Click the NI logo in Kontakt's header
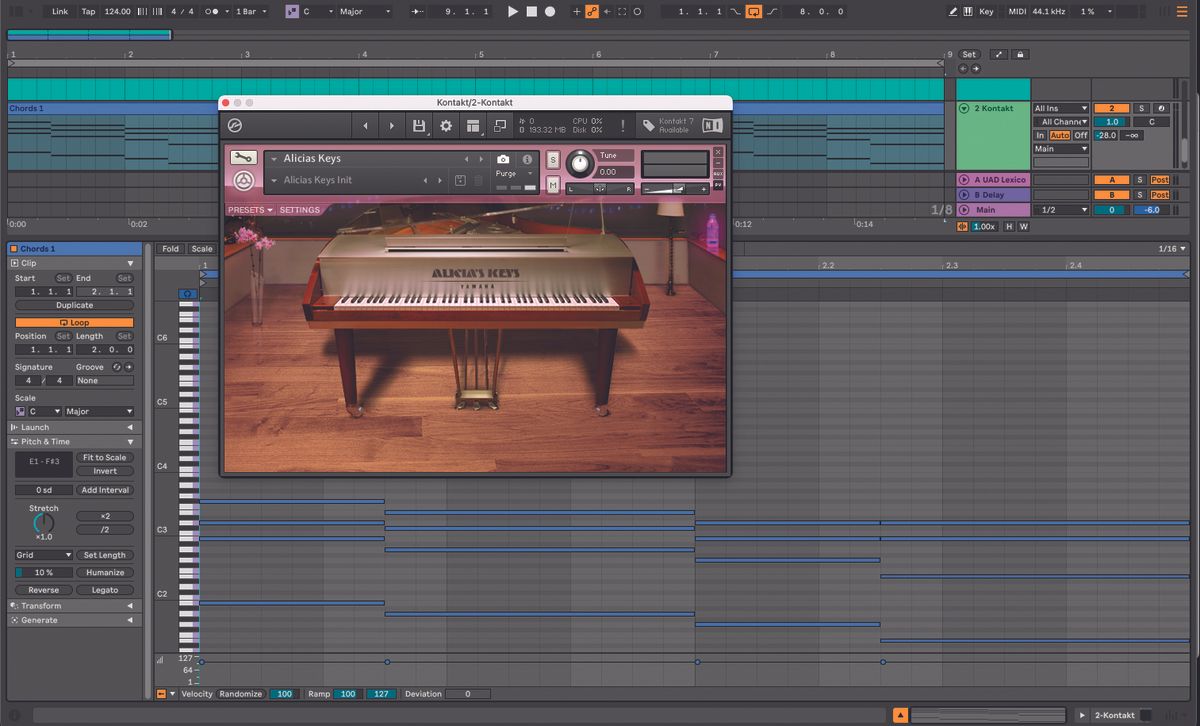 [711, 125]
